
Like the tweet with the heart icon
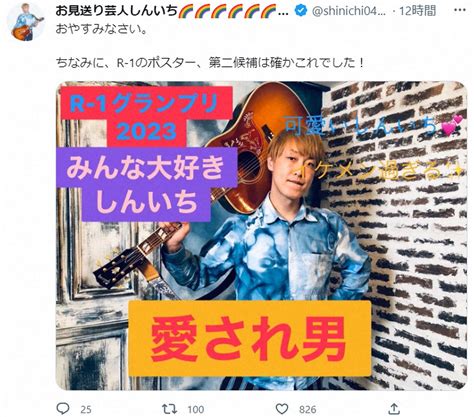click(282, 409)
